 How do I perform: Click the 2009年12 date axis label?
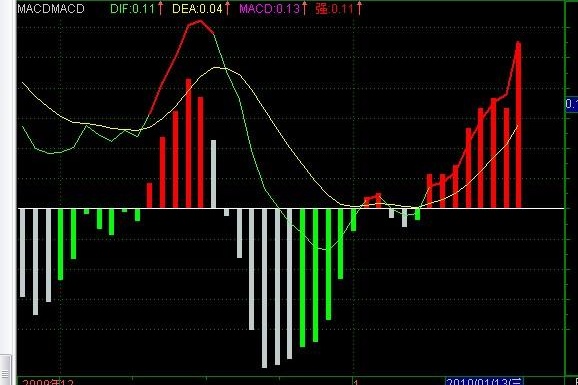pos(48,382)
